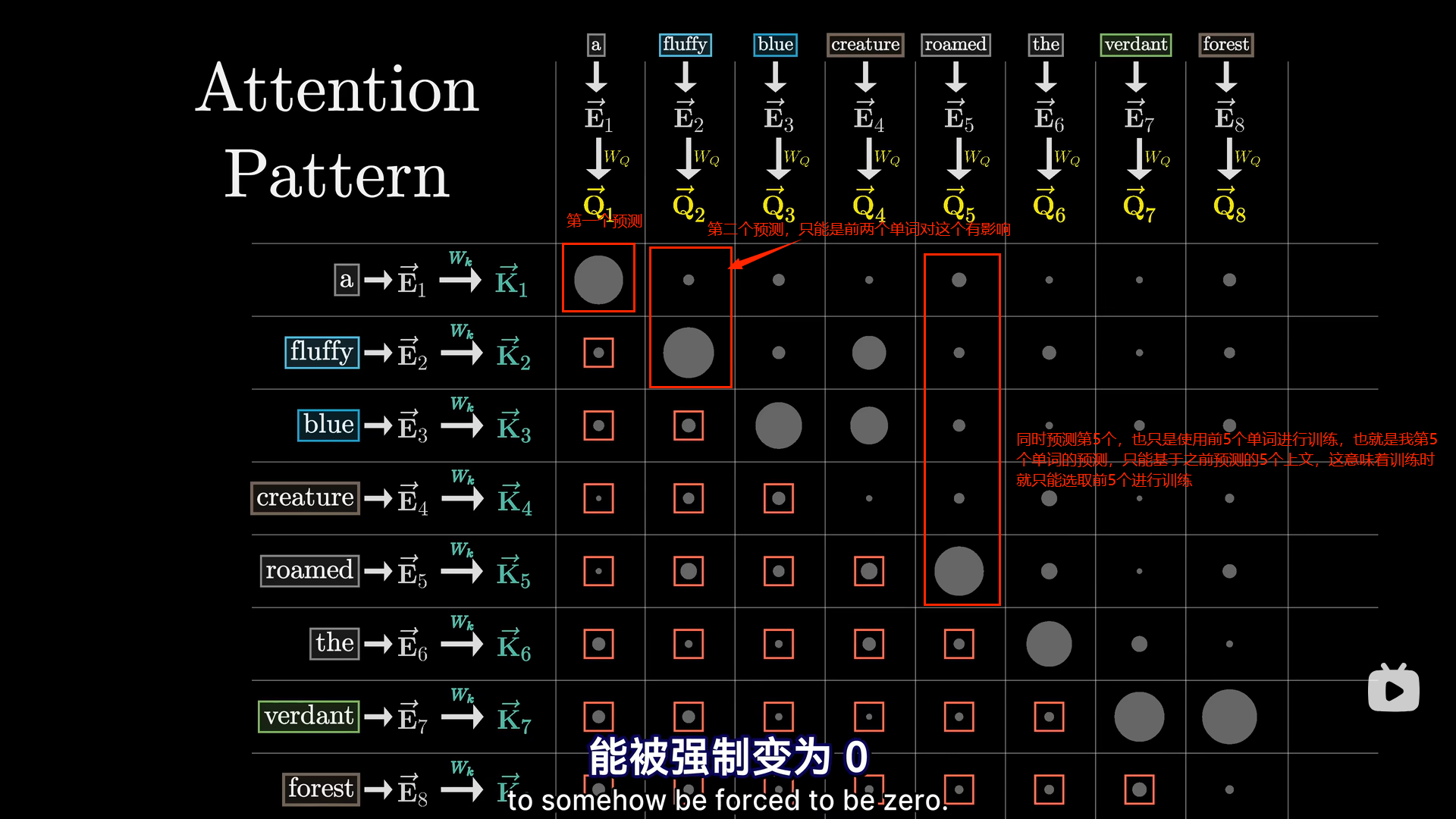Click the W_Q arrow under E3 embedding

click(x=779, y=158)
